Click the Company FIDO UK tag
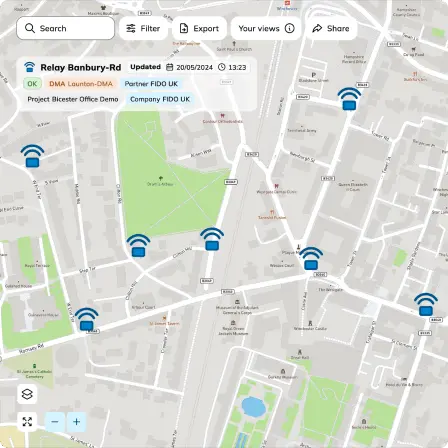 [x=160, y=99]
